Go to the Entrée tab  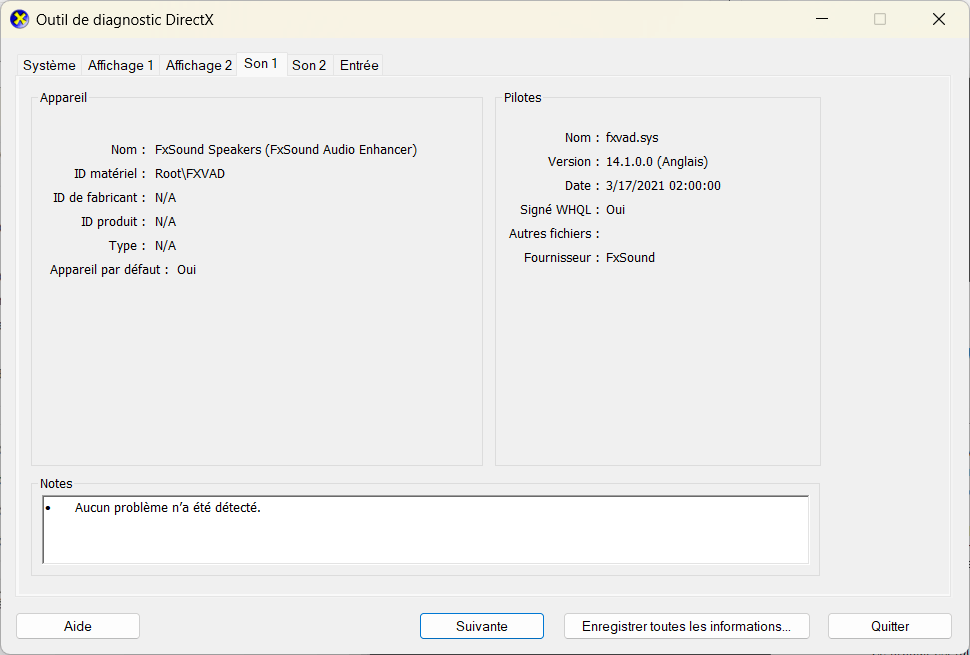coord(359,66)
